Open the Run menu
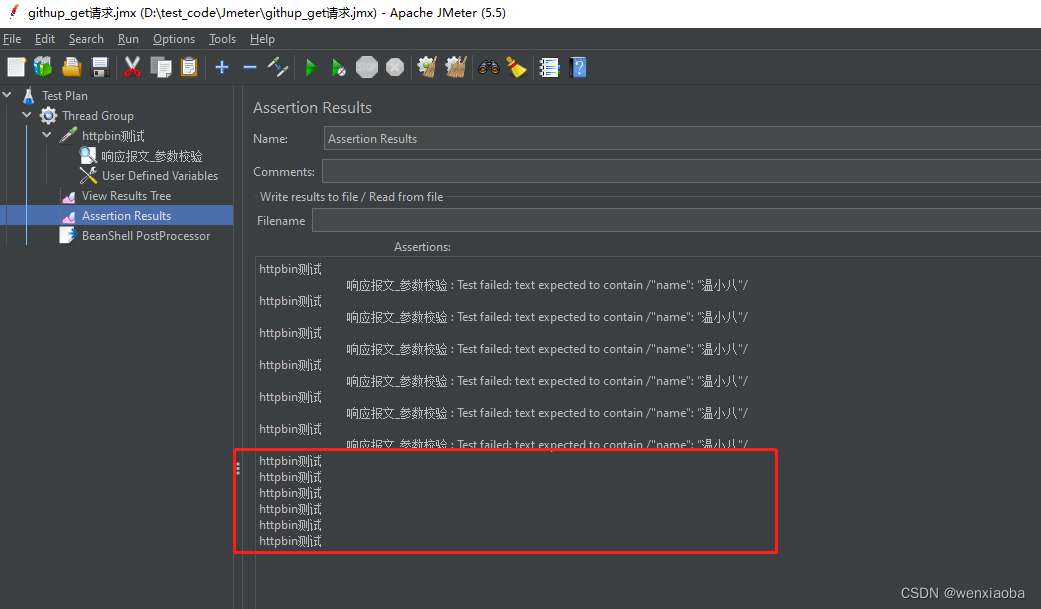 [128, 39]
